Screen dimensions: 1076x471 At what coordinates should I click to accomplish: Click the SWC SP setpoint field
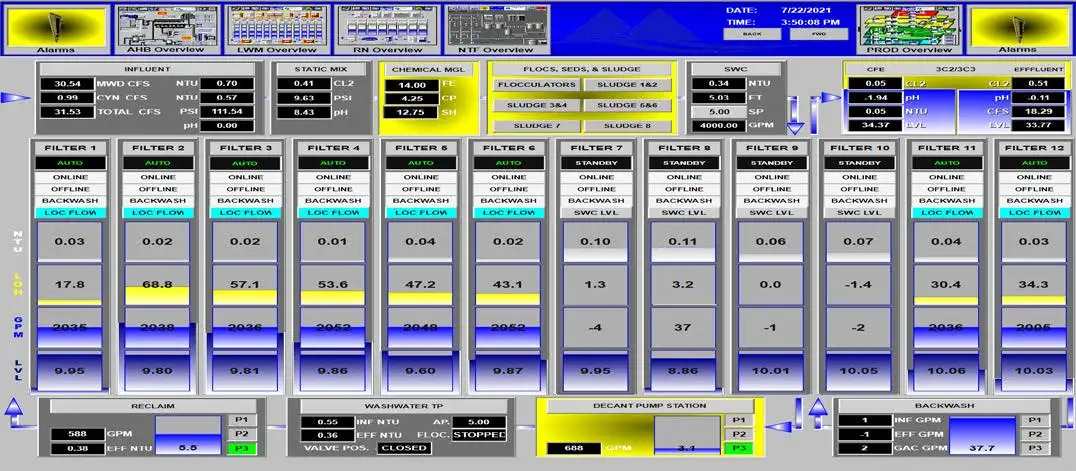coord(717,112)
